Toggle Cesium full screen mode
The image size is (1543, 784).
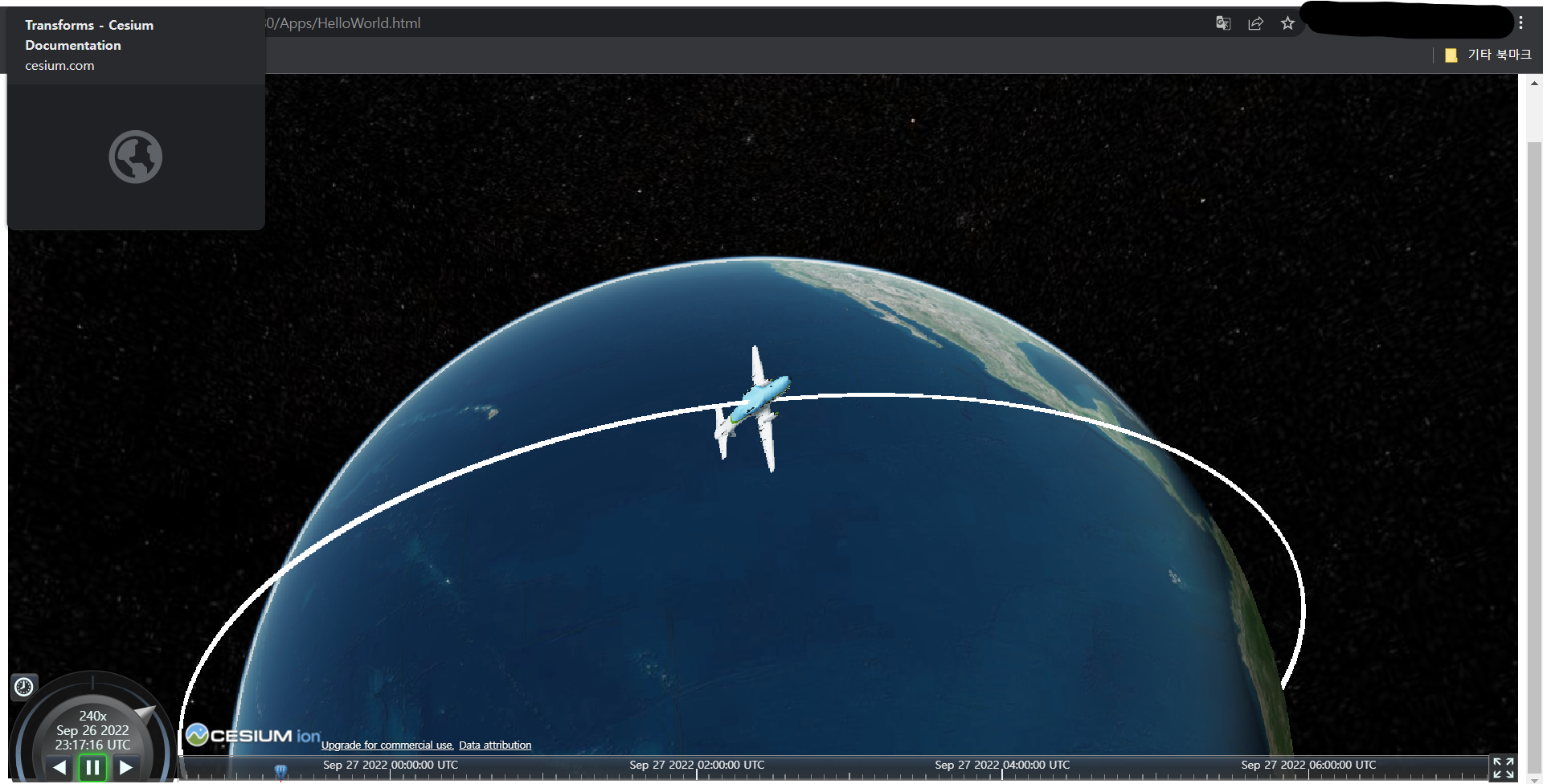coord(1503,768)
